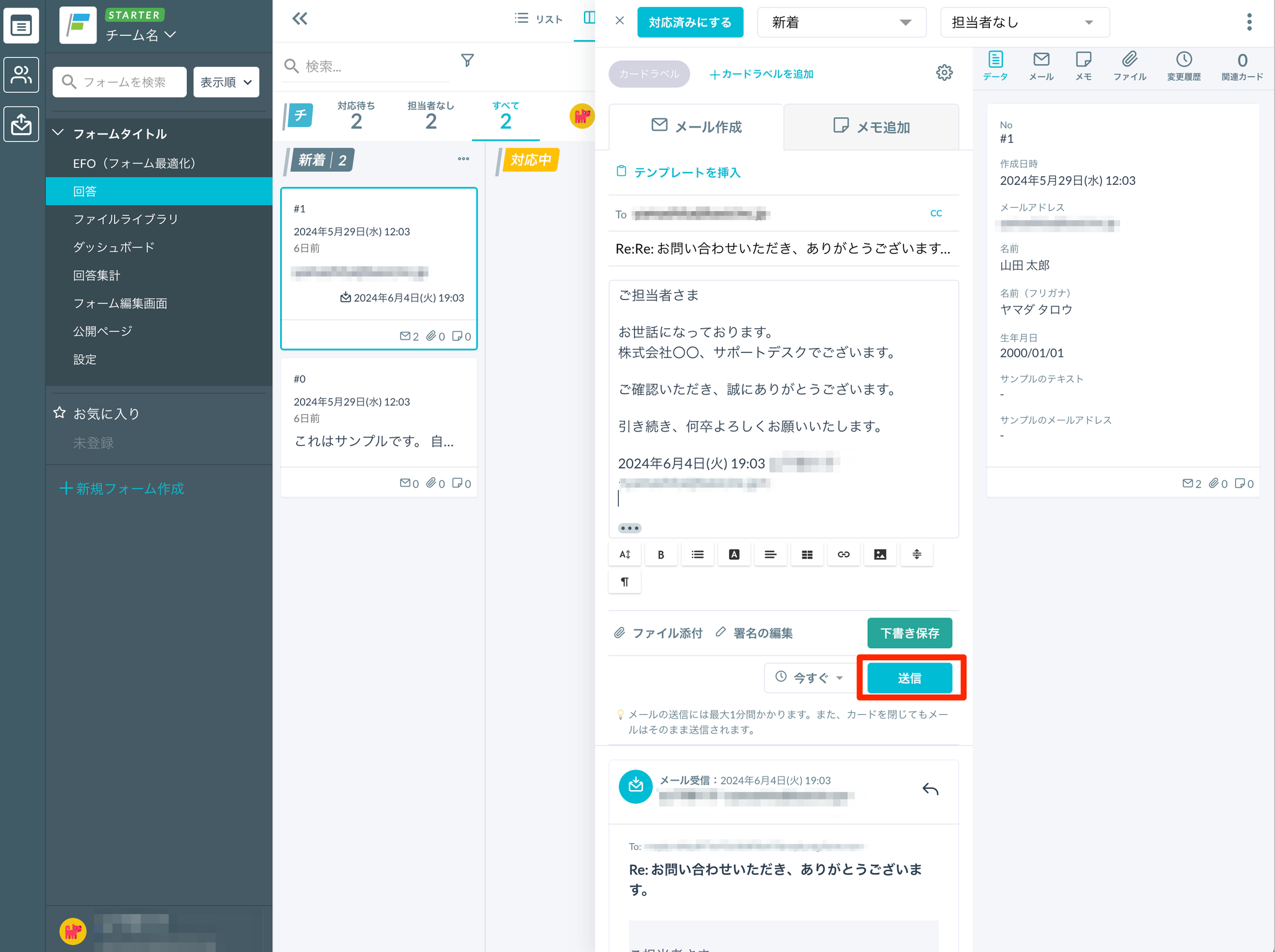The width and height of the screenshot is (1275, 952).
Task: Open card settings gear icon
Action: (944, 73)
